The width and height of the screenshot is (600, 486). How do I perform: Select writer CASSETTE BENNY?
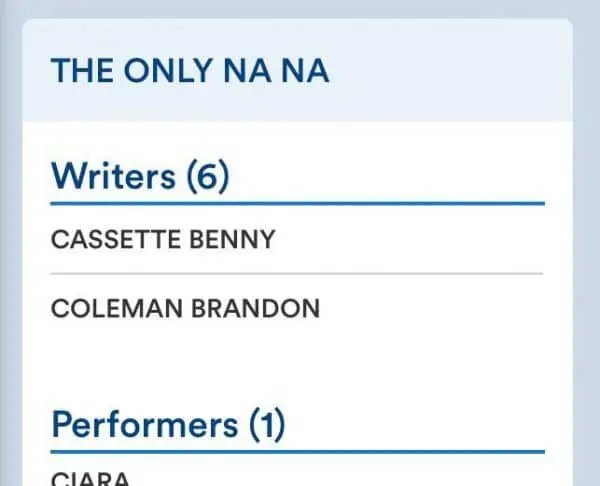point(163,240)
